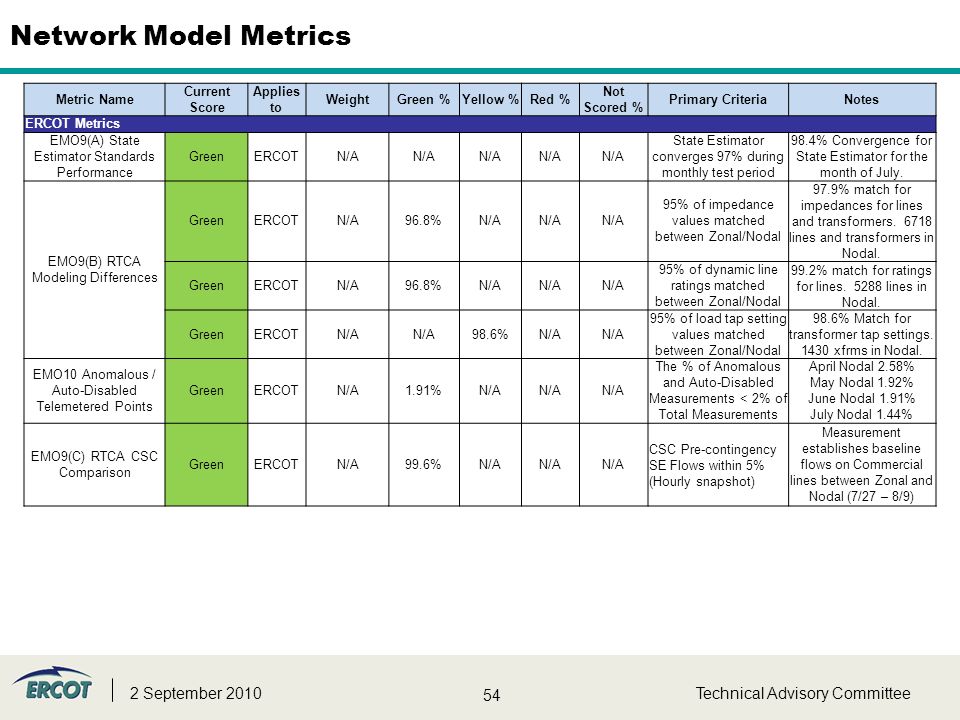Click the 'Yellow %' column header
Image resolution: width=960 pixels, height=720 pixels.
(490, 99)
